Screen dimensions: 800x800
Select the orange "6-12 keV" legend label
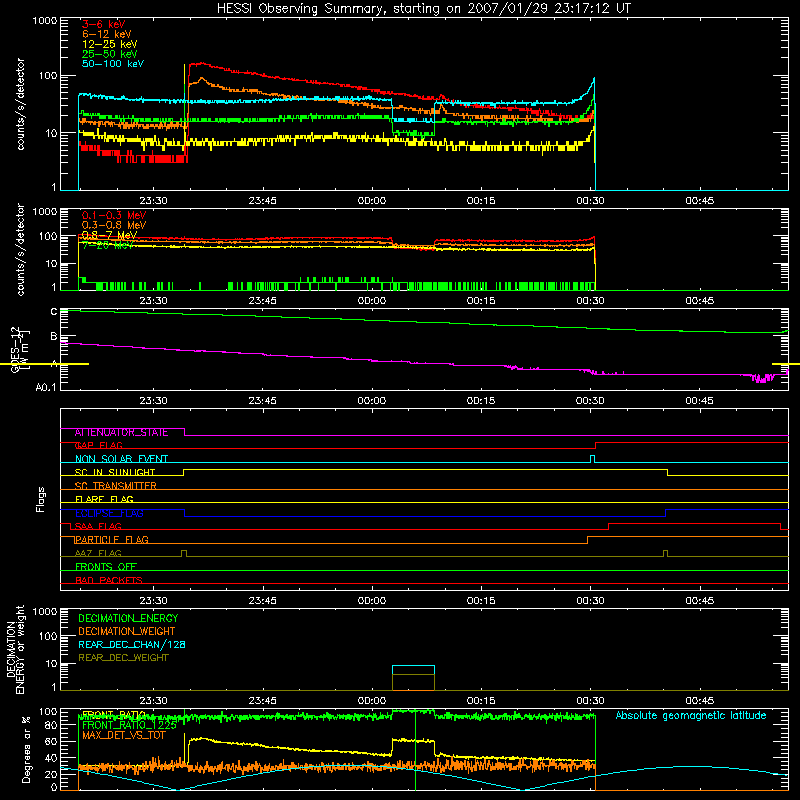[107, 34]
